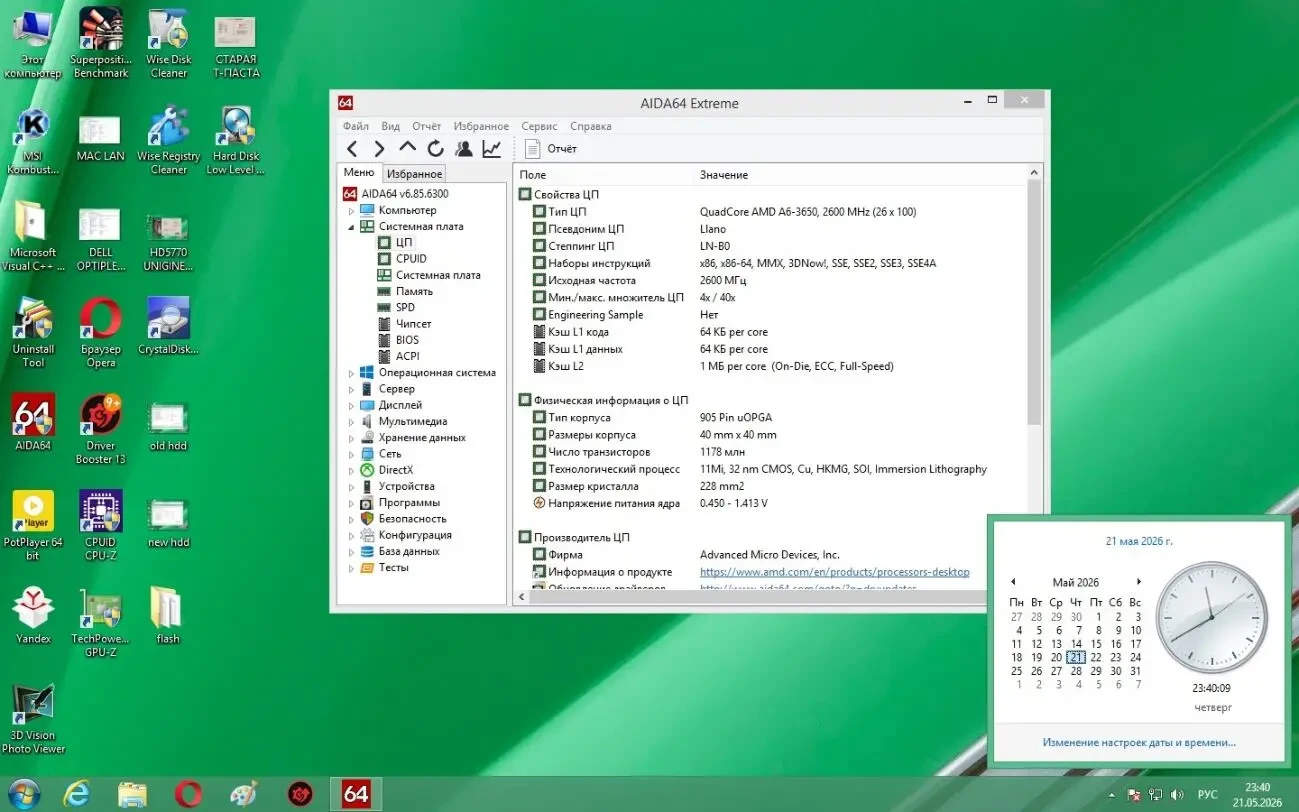The image size is (1299, 812).
Task: Open the CrystalDisk desktop shortcut
Action: pyautogui.click(x=168, y=327)
